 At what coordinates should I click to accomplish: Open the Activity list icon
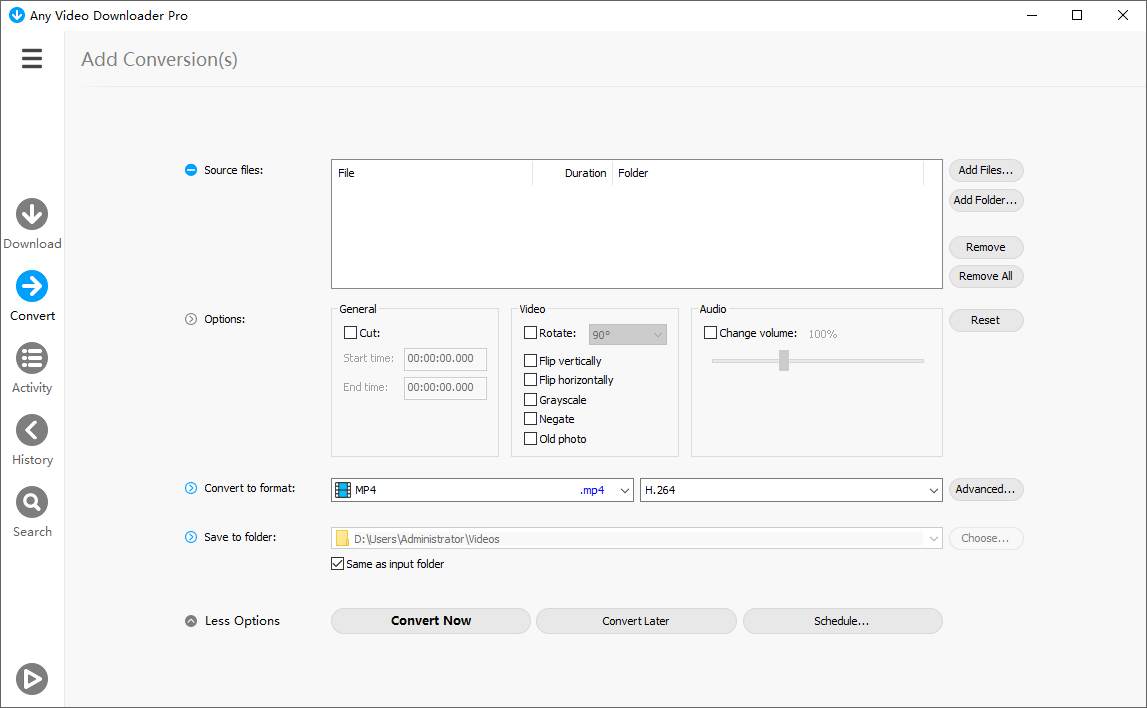click(x=32, y=358)
